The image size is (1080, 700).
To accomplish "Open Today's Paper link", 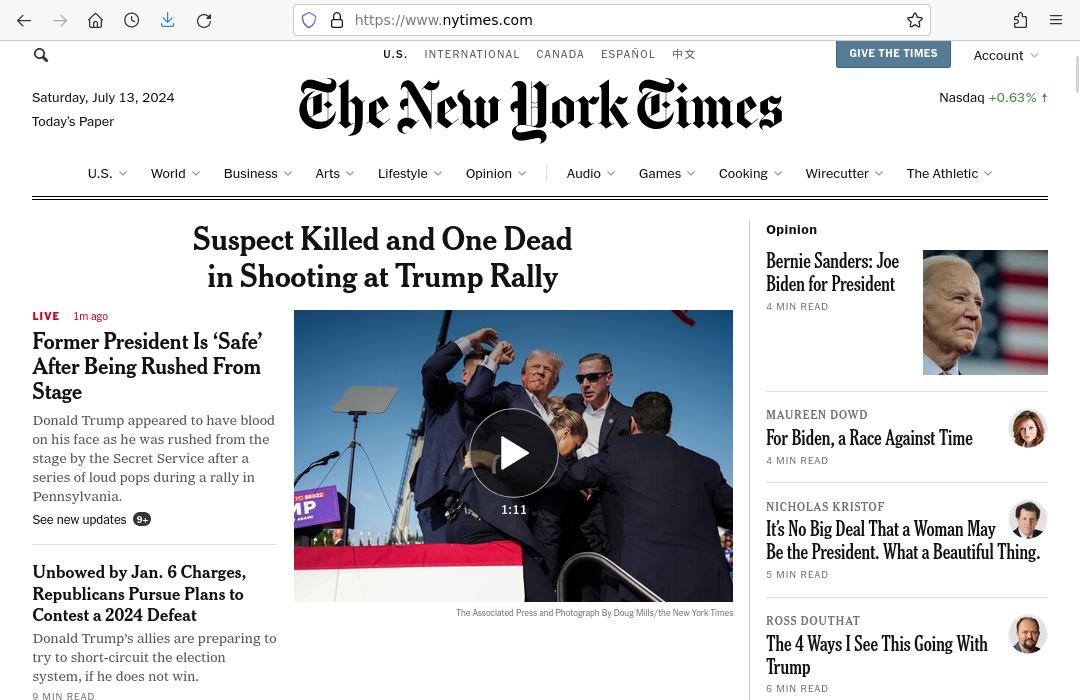I will [x=73, y=122].
